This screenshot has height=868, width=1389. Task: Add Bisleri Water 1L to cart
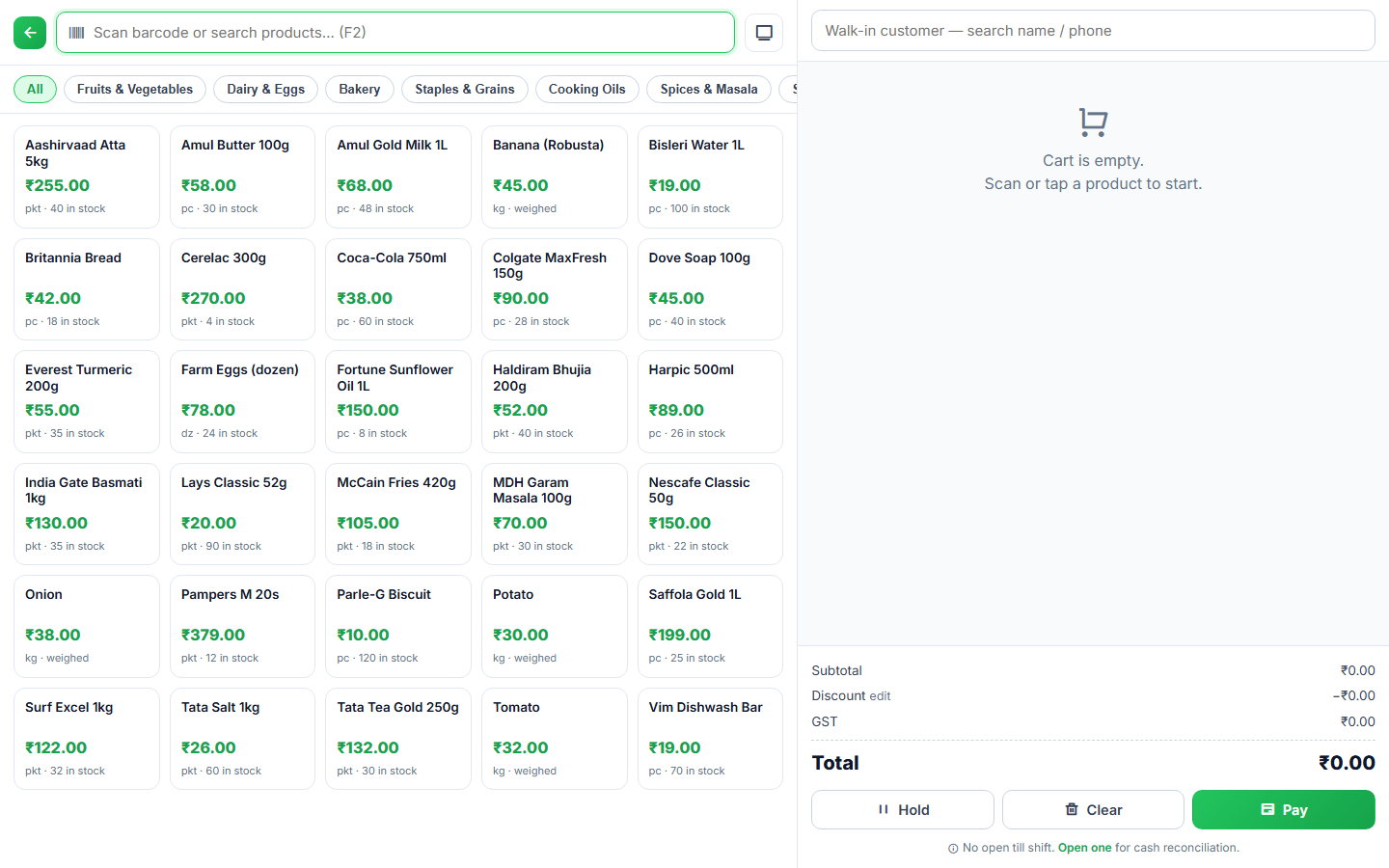click(710, 176)
